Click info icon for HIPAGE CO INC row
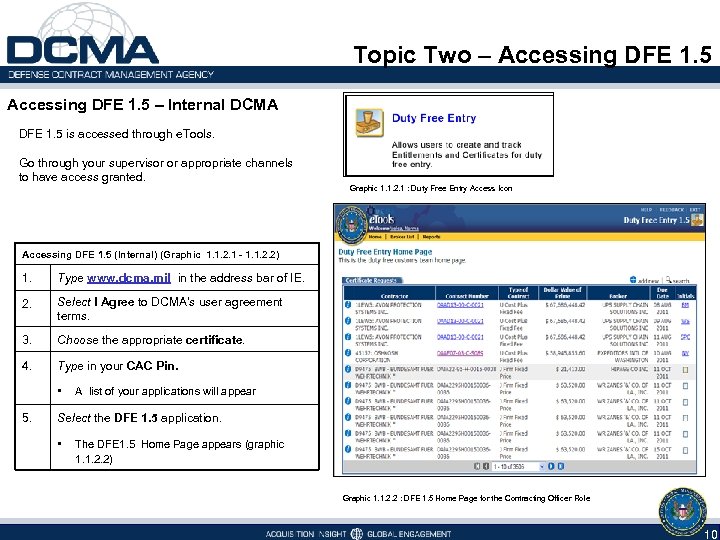Viewport: 720px width, 540px height. click(348, 369)
